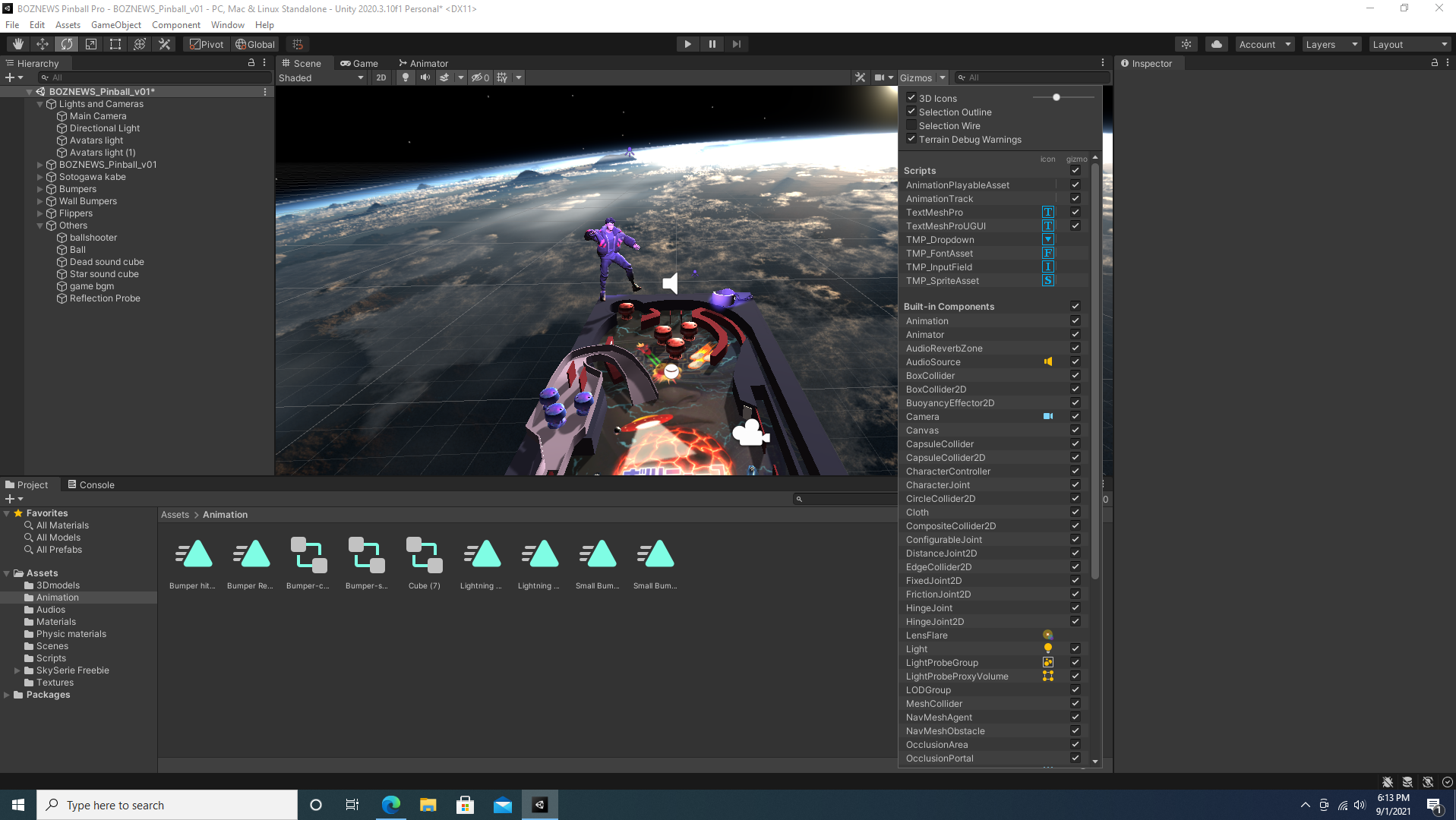Open the Account dropdown
Image resolution: width=1456 pixels, height=820 pixels.
tap(1265, 44)
